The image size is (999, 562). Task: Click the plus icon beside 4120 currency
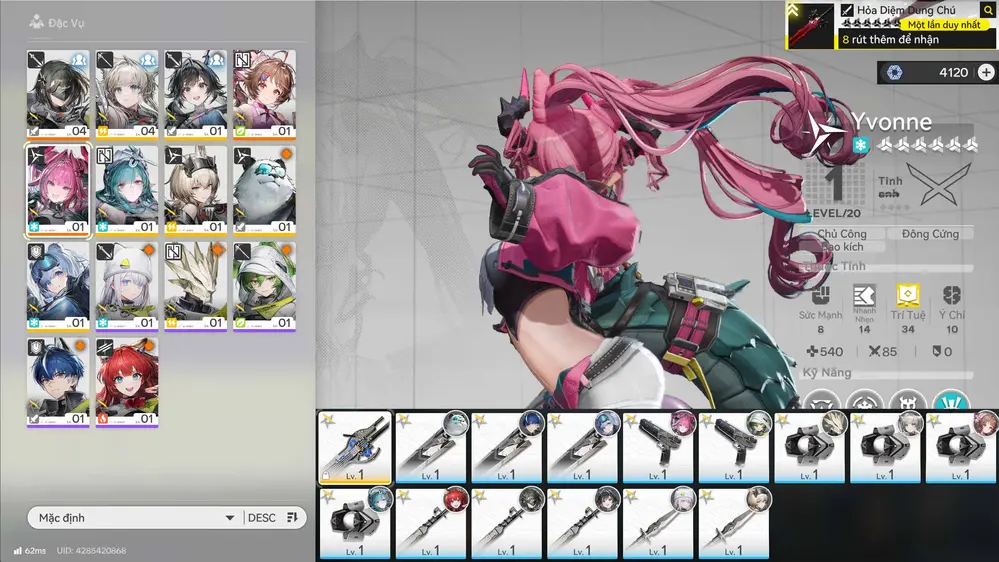(x=986, y=72)
